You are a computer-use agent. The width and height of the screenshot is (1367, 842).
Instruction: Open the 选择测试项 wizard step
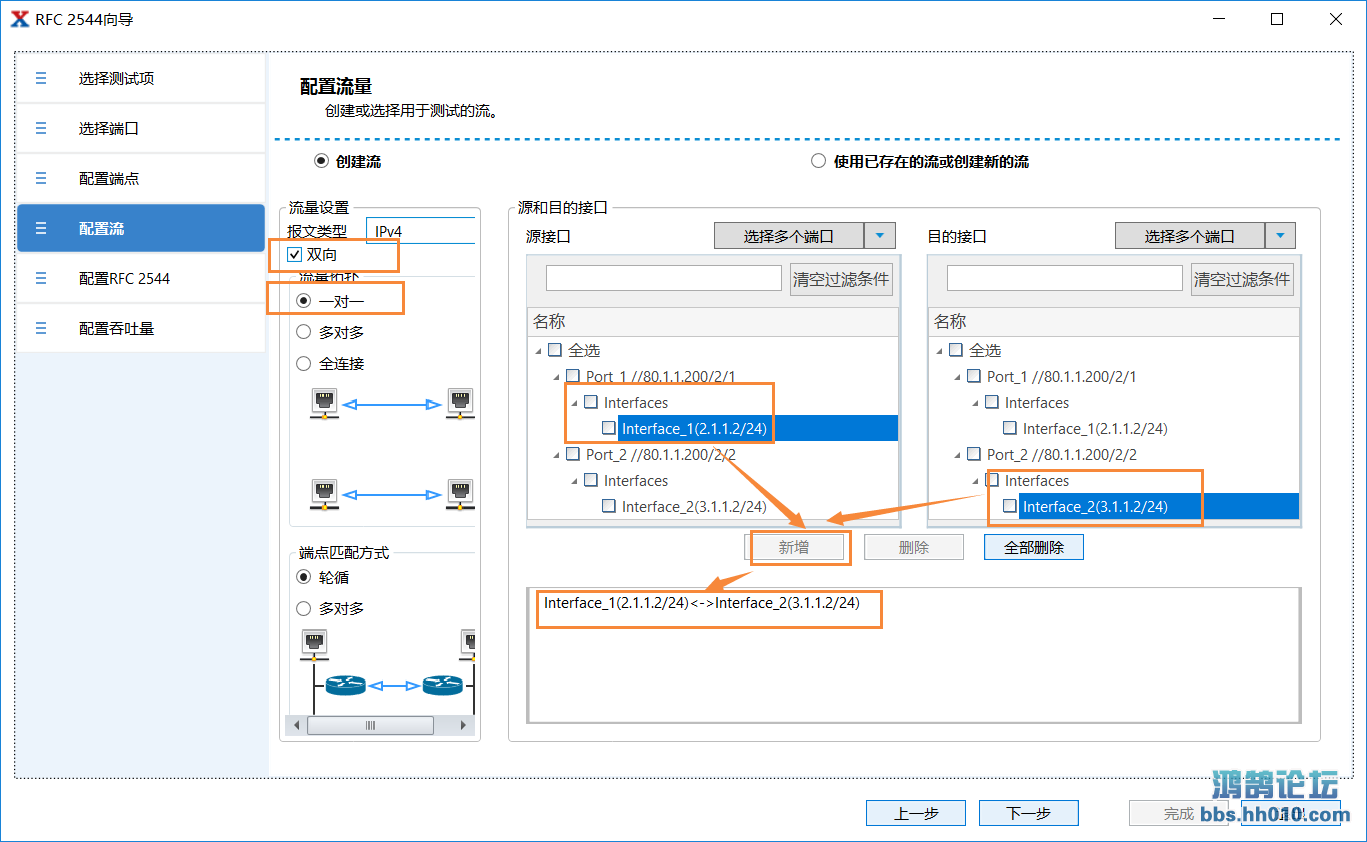pos(141,78)
